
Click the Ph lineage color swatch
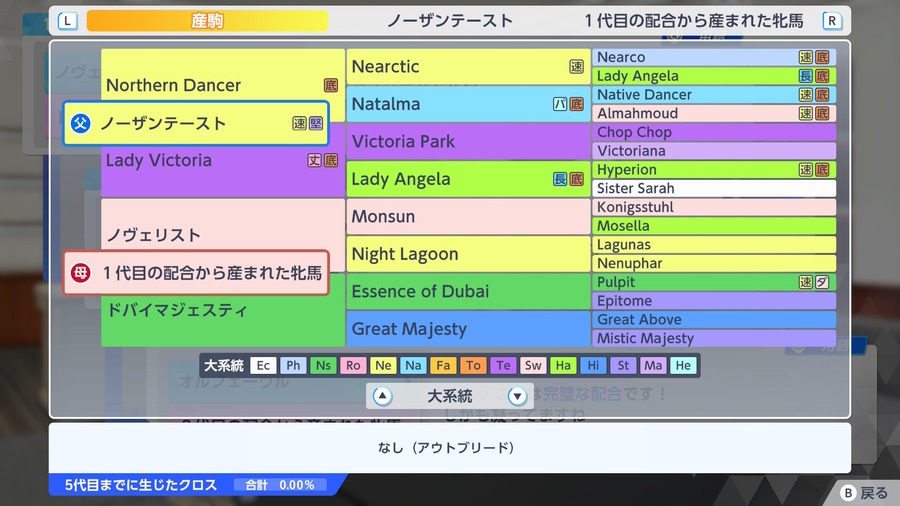(x=293, y=365)
